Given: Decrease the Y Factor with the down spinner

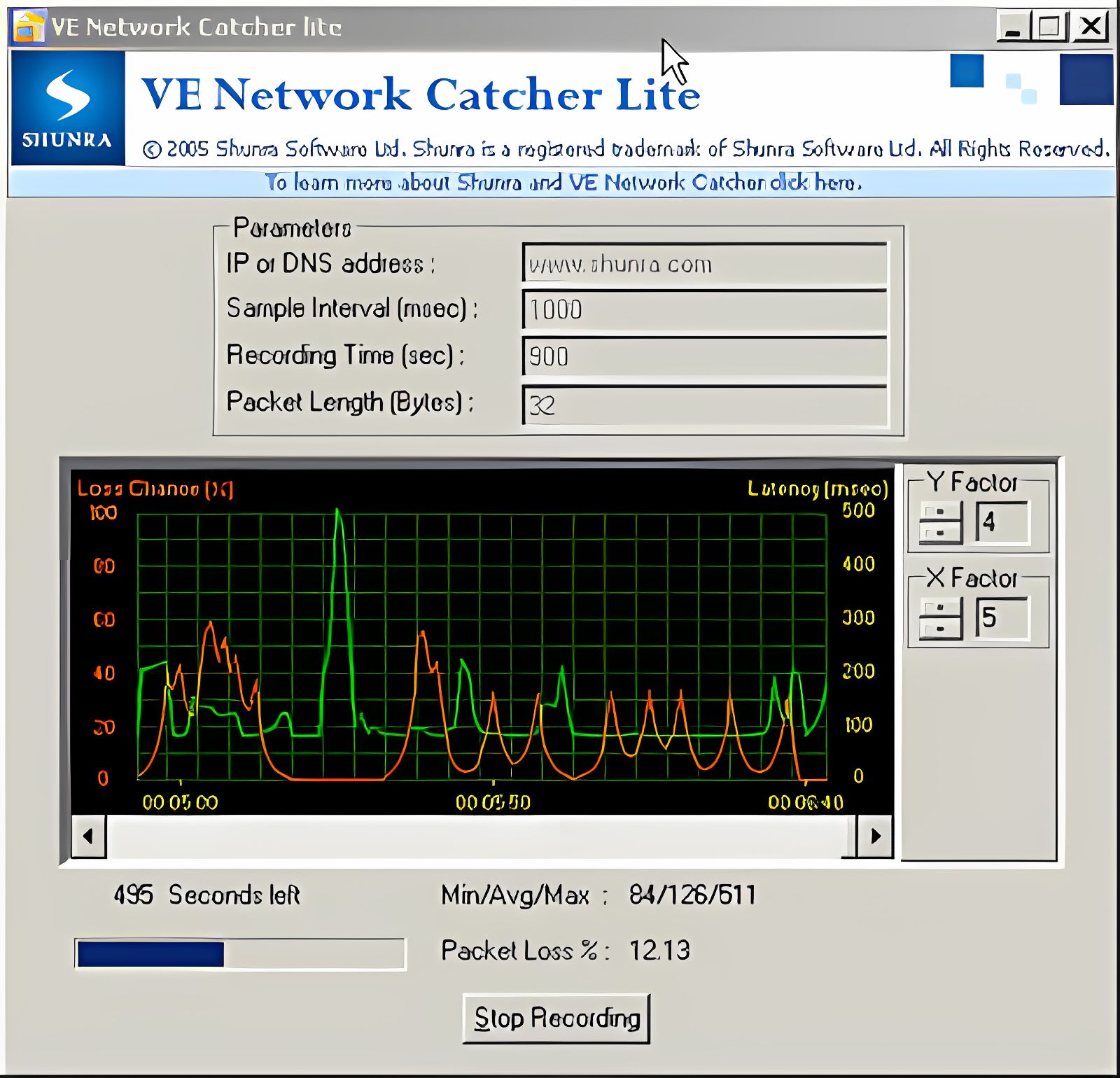Looking at the screenshot, I should (x=940, y=533).
